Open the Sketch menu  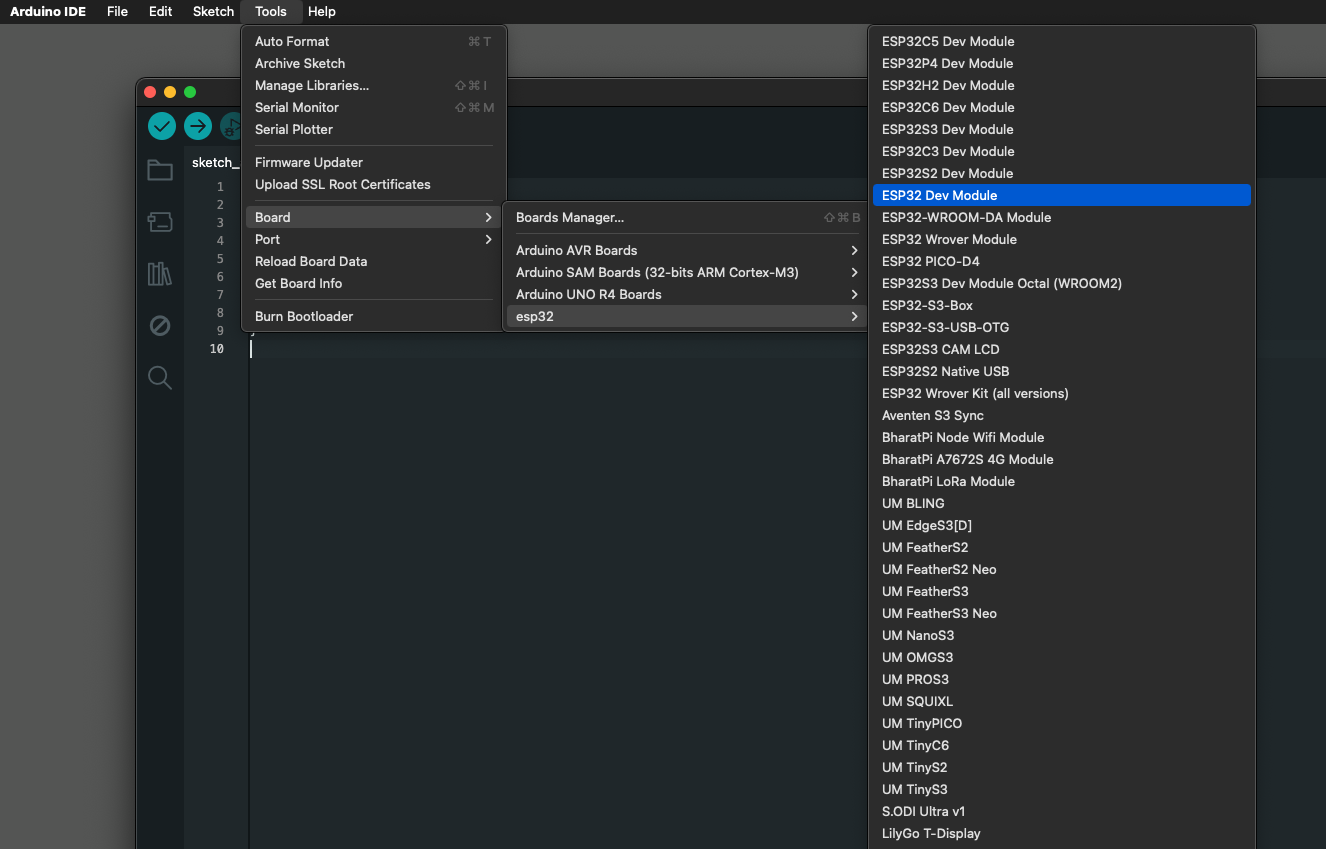213,12
